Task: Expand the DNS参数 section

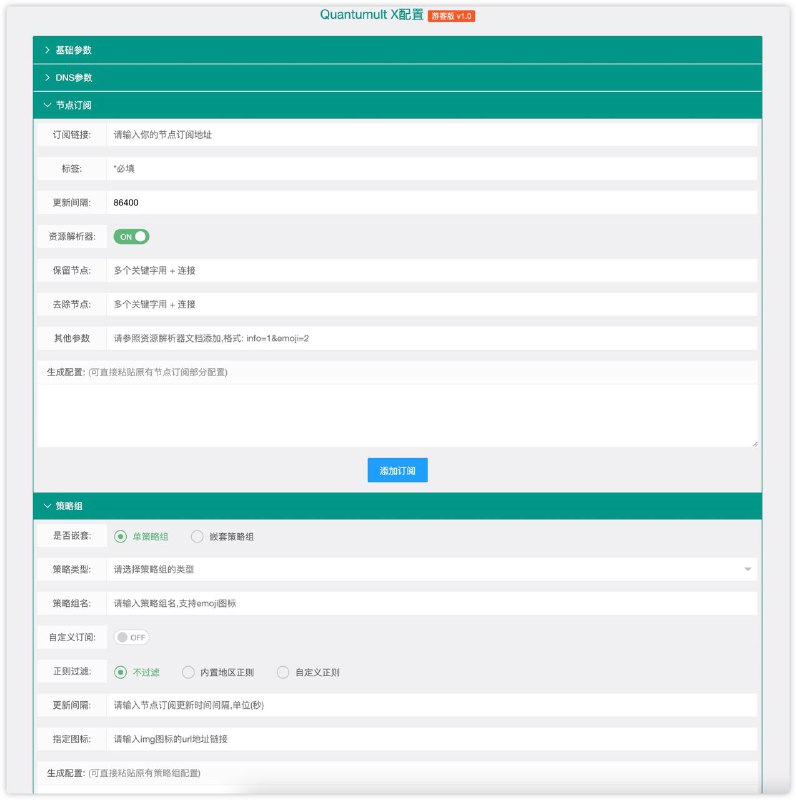Action: 397,78
